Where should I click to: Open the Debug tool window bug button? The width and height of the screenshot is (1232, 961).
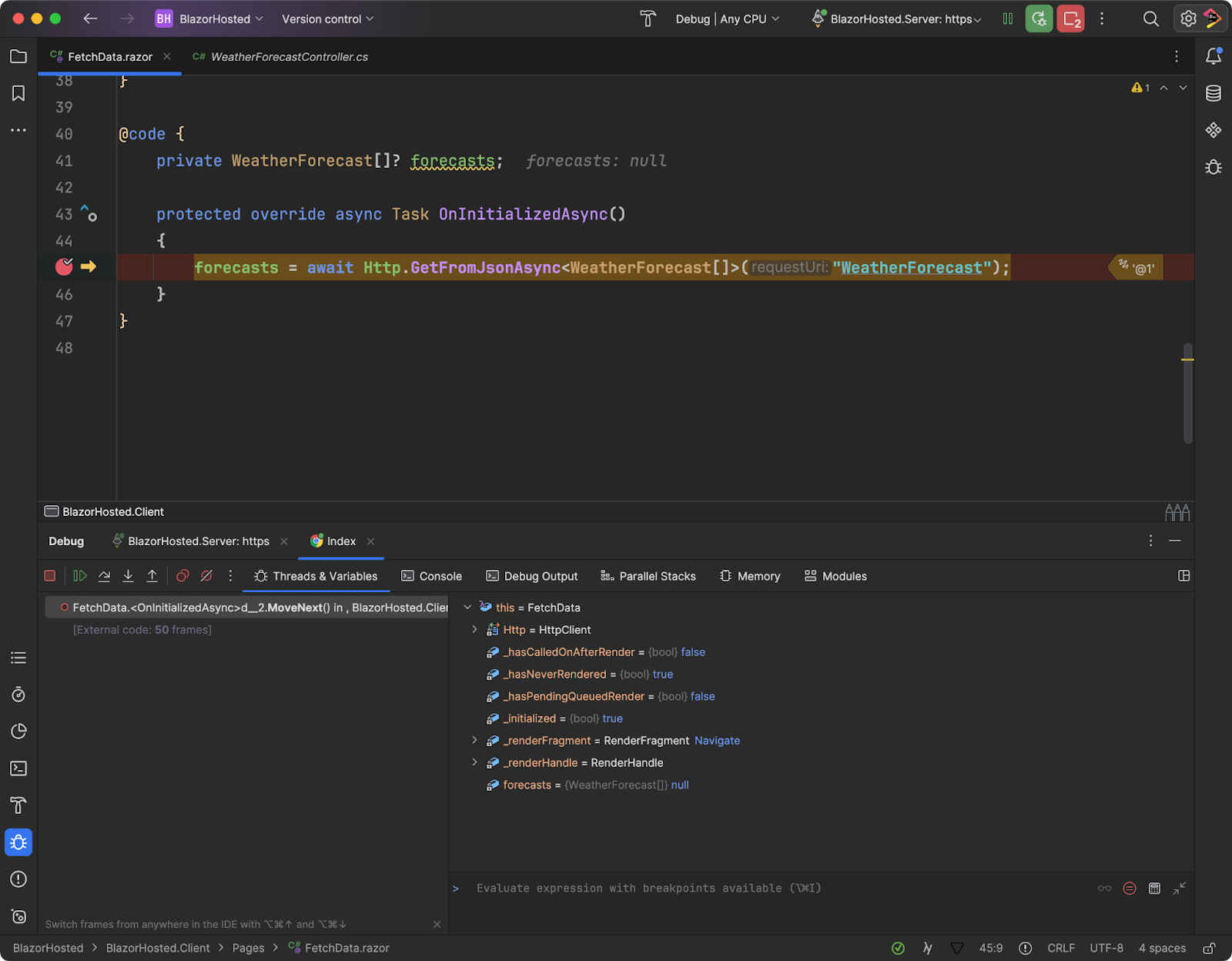pos(18,842)
